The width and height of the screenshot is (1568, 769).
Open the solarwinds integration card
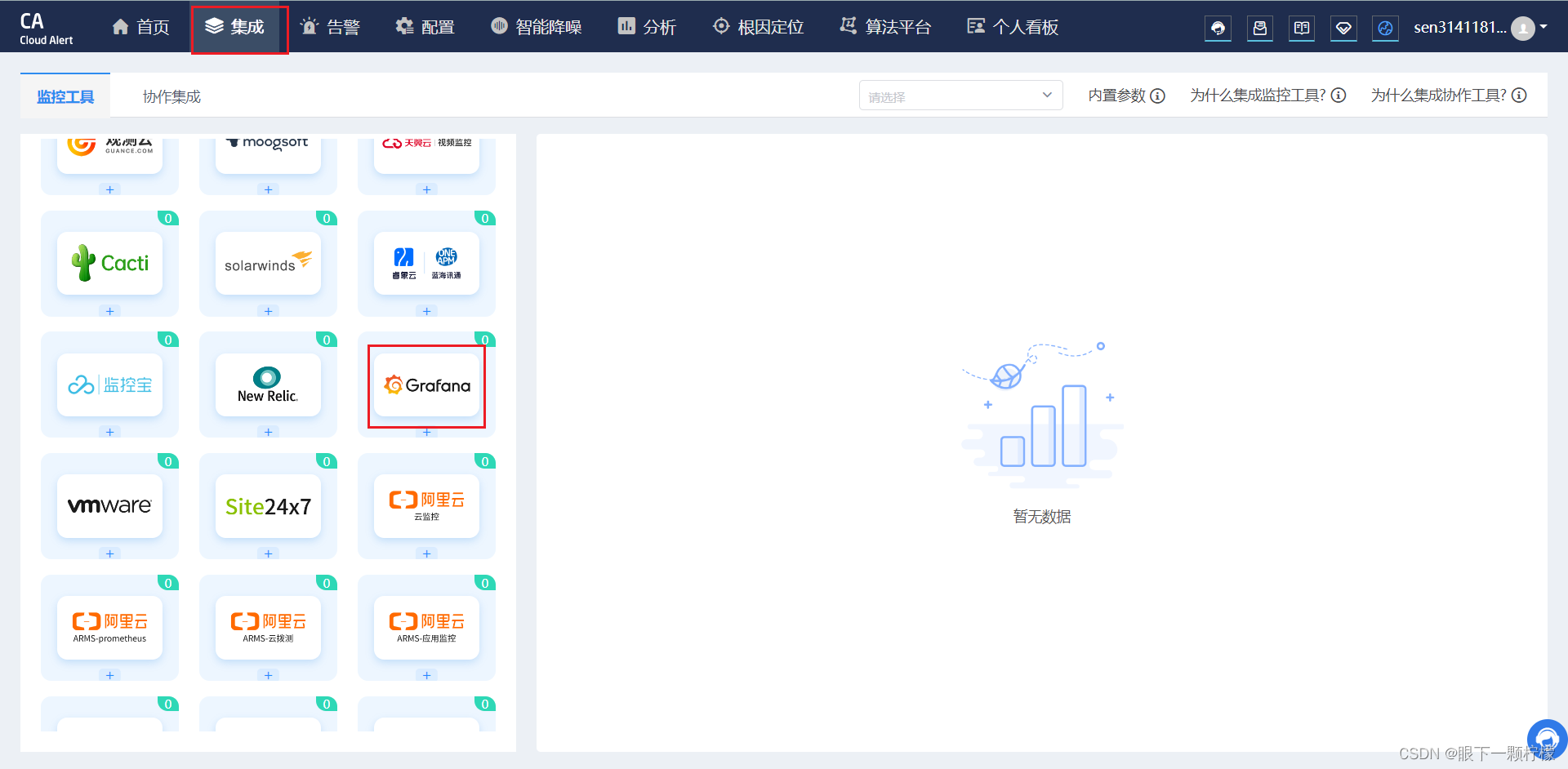(x=268, y=264)
